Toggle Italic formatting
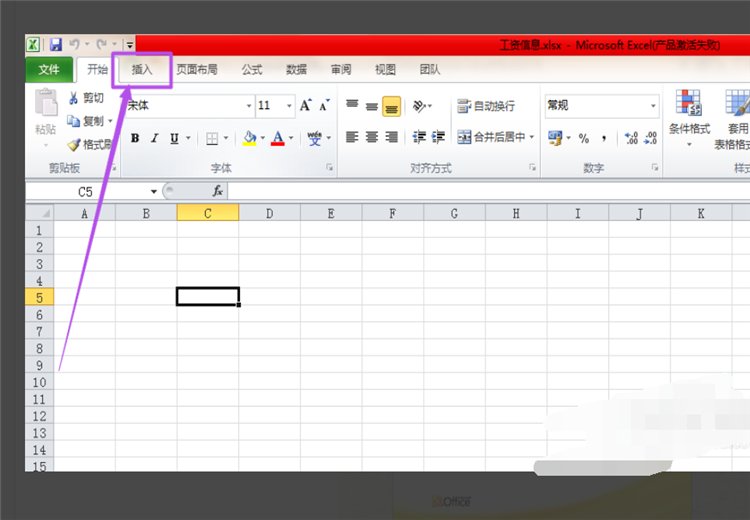 pyautogui.click(x=154, y=138)
